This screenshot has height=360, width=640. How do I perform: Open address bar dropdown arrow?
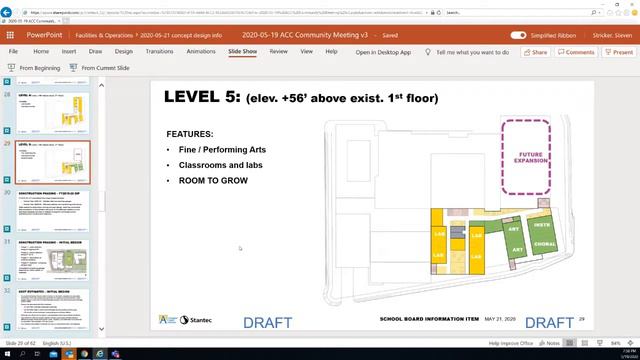click(x=427, y=13)
